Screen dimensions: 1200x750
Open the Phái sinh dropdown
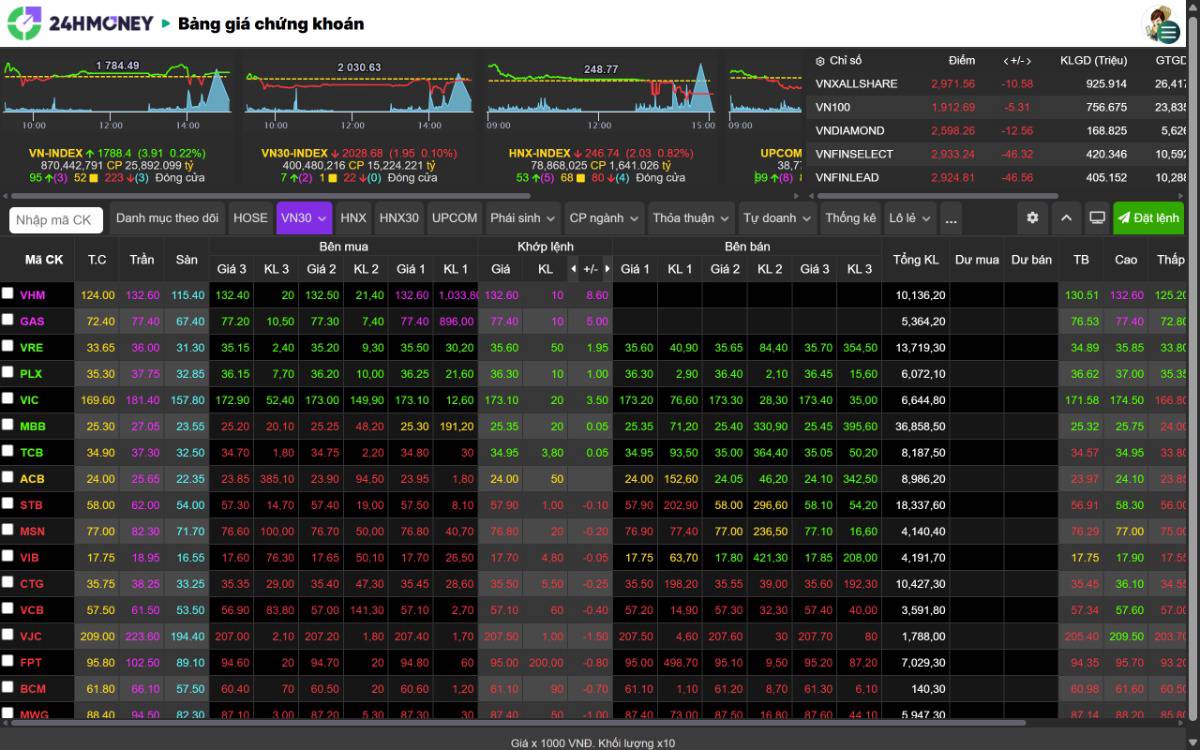click(x=523, y=218)
